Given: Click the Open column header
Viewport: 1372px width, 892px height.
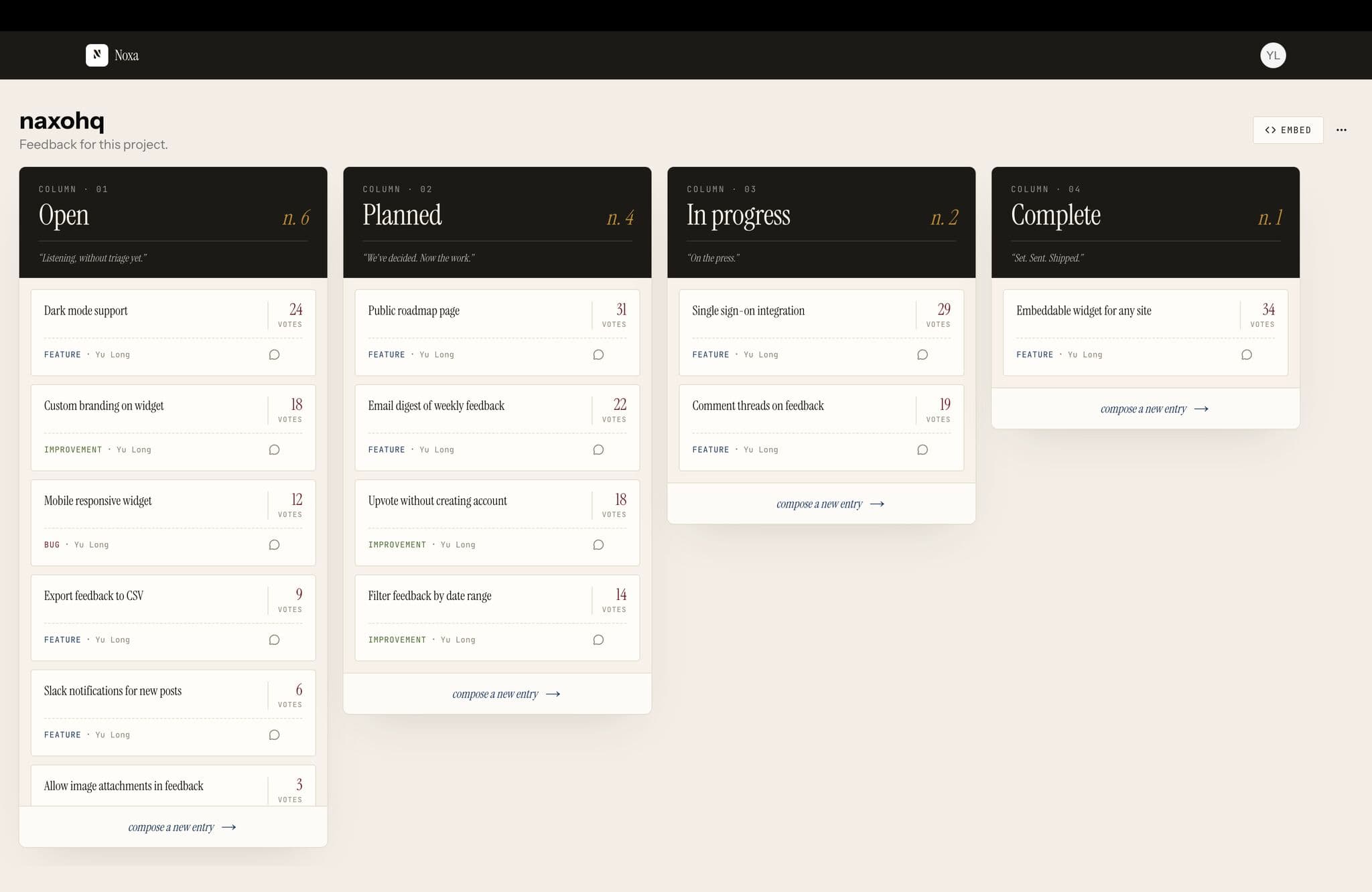Looking at the screenshot, I should click(x=173, y=222).
